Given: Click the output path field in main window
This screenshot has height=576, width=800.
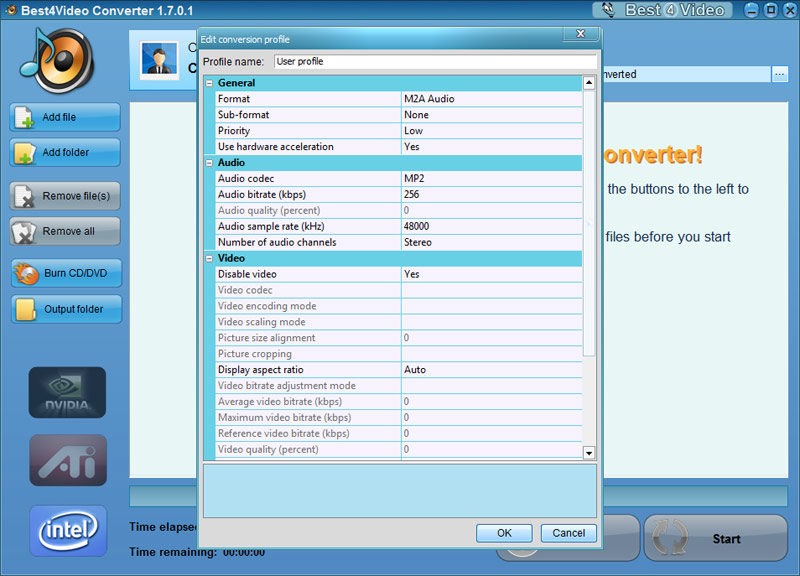Looking at the screenshot, I should [686, 74].
